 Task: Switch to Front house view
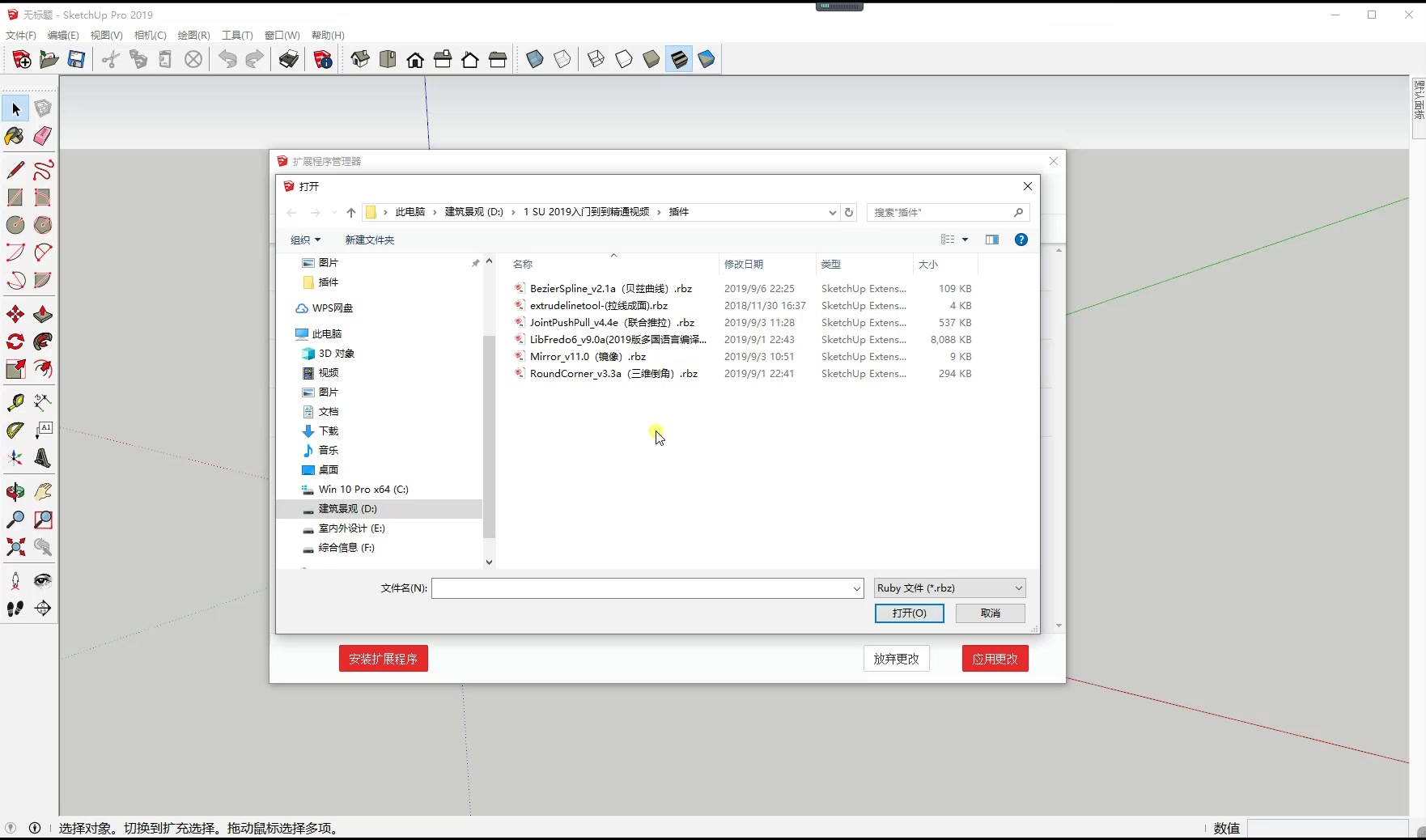[415, 59]
